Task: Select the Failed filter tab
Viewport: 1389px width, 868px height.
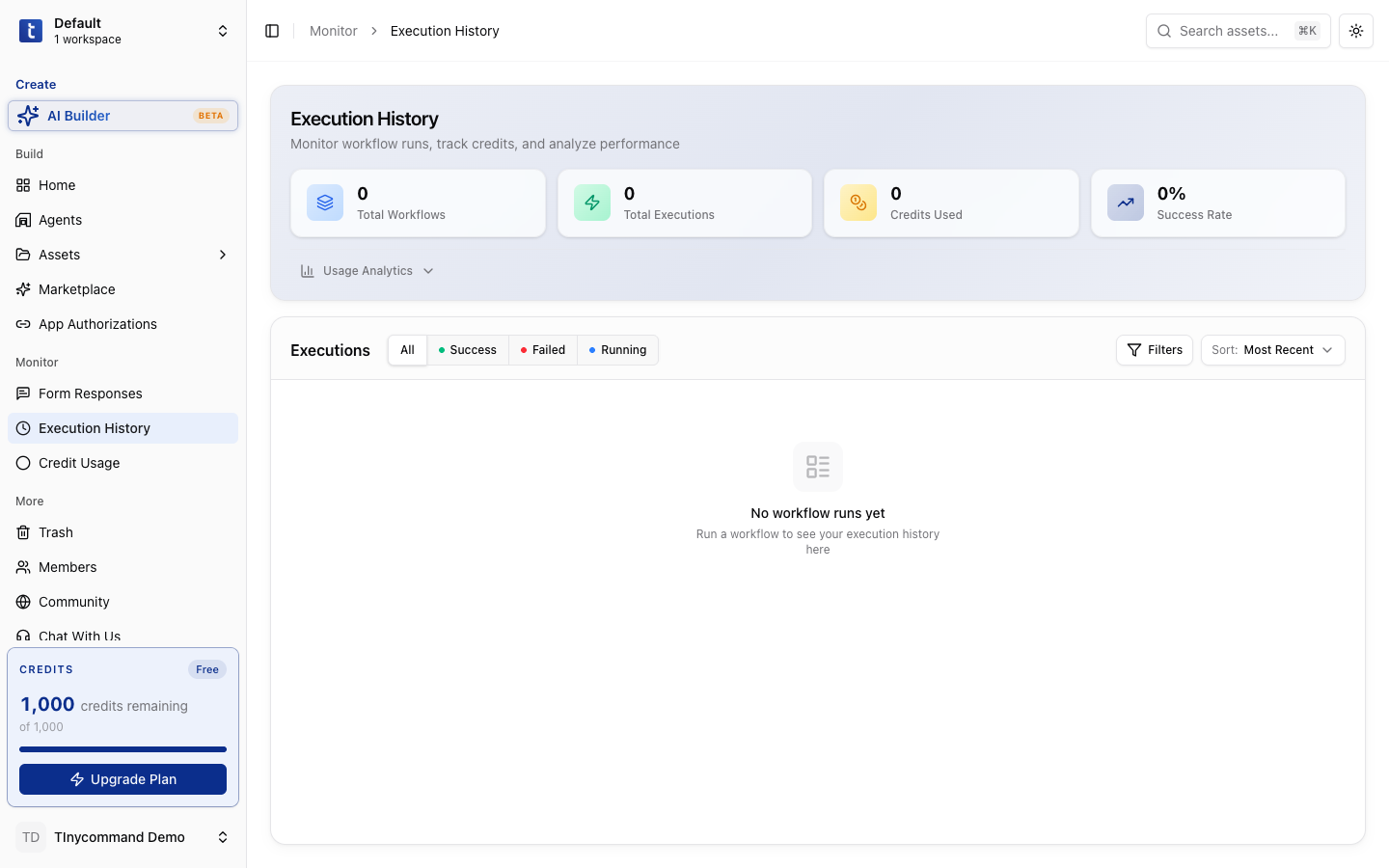Action: [543, 350]
